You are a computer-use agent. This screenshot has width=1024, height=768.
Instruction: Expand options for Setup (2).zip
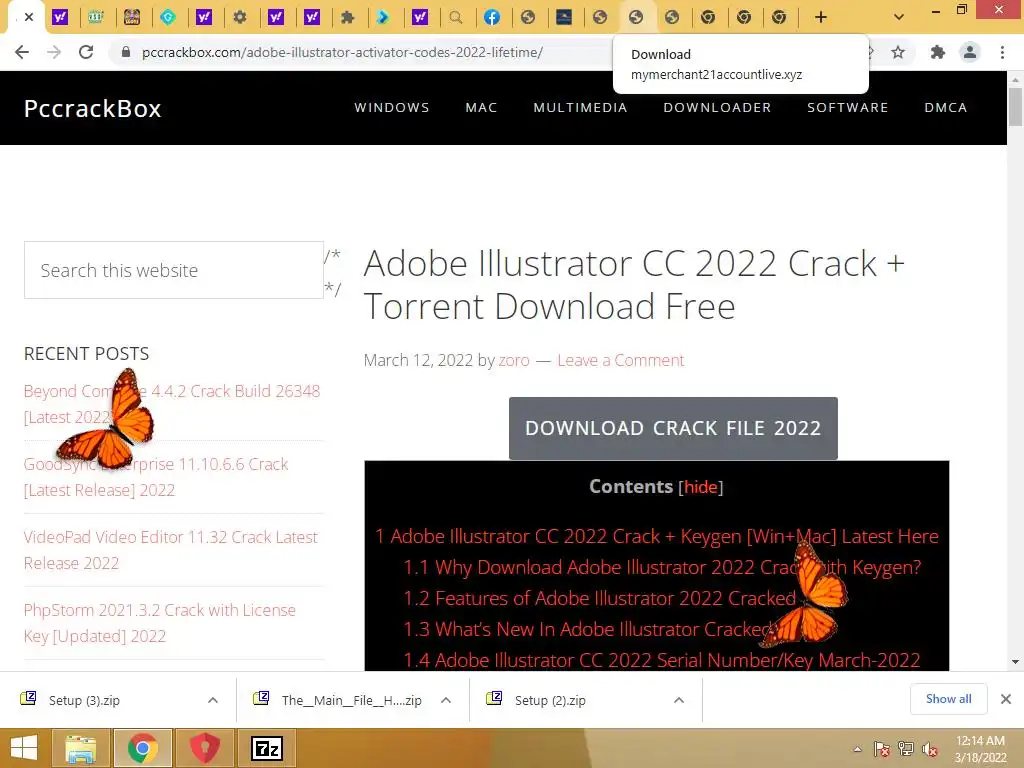[679, 700]
